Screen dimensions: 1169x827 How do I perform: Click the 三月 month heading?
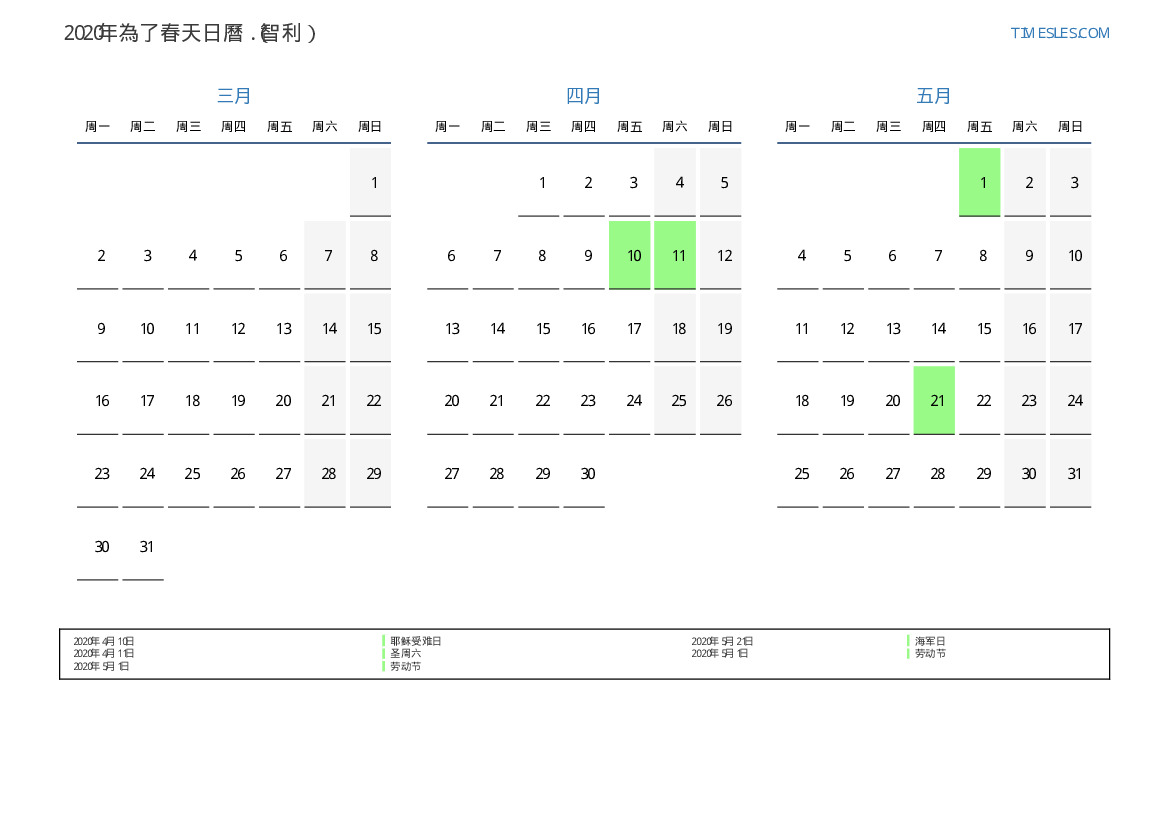coord(234,96)
